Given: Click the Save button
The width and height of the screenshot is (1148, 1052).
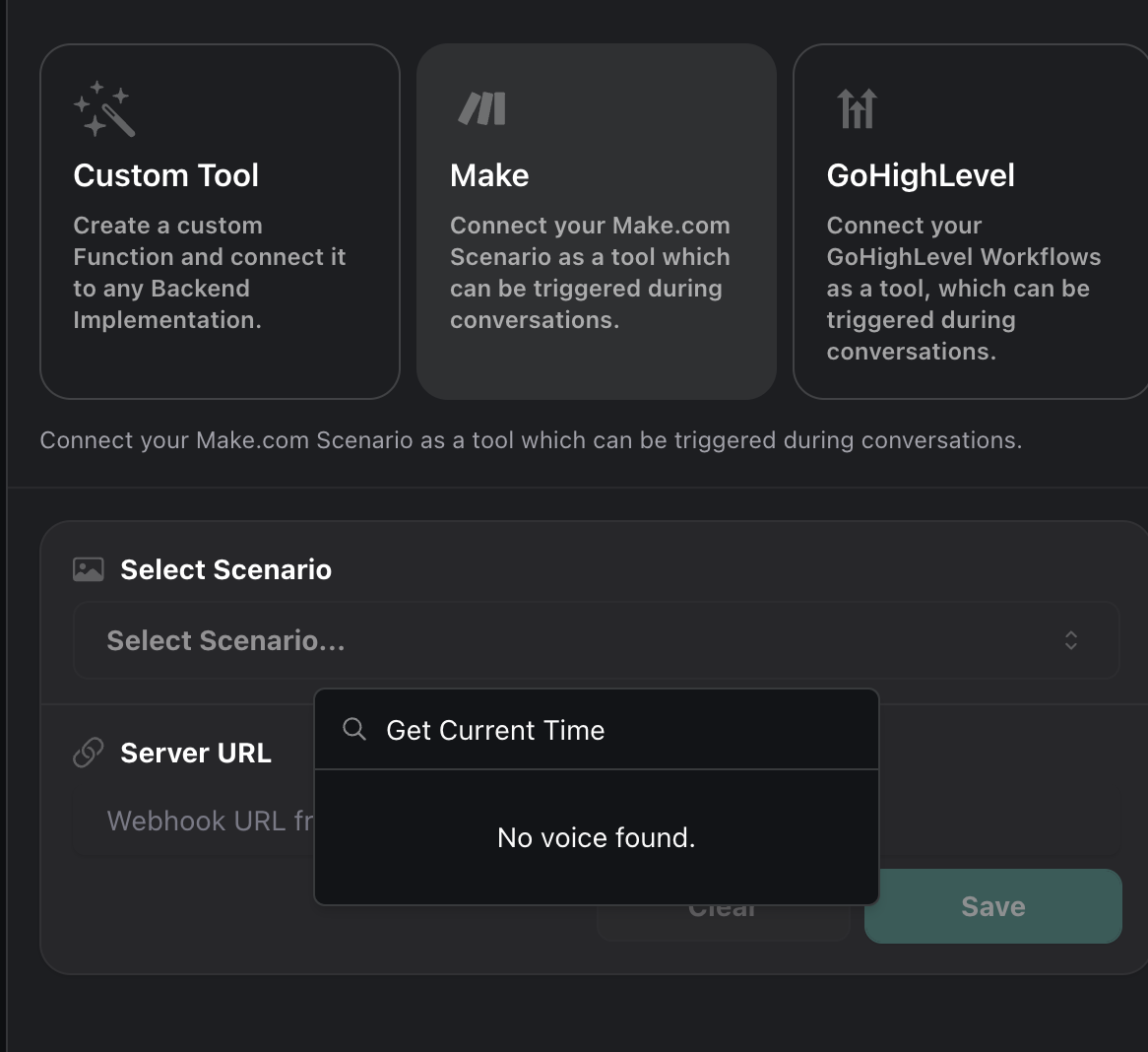Looking at the screenshot, I should [992, 906].
